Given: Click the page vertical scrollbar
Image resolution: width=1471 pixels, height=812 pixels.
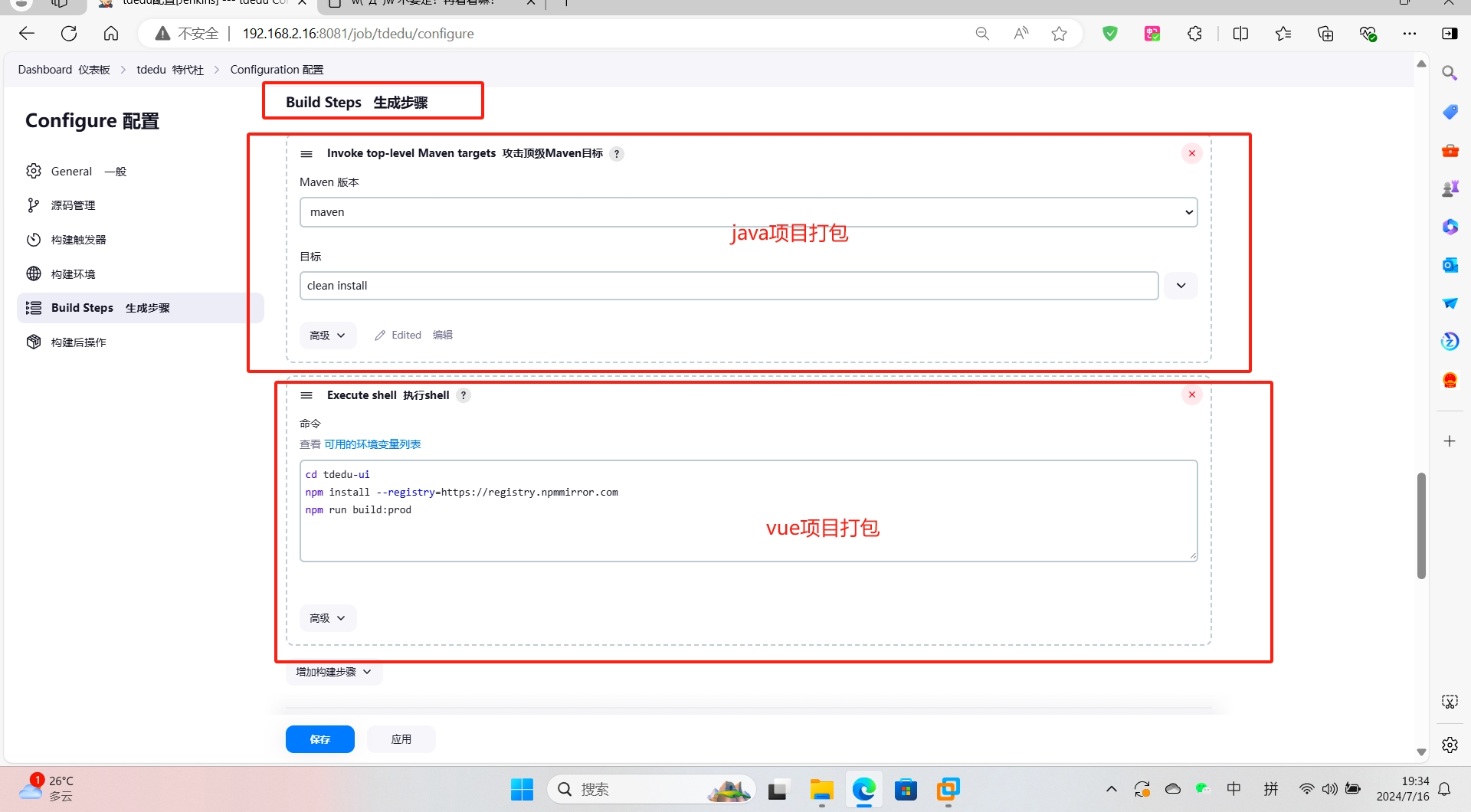Looking at the screenshot, I should [x=1421, y=526].
